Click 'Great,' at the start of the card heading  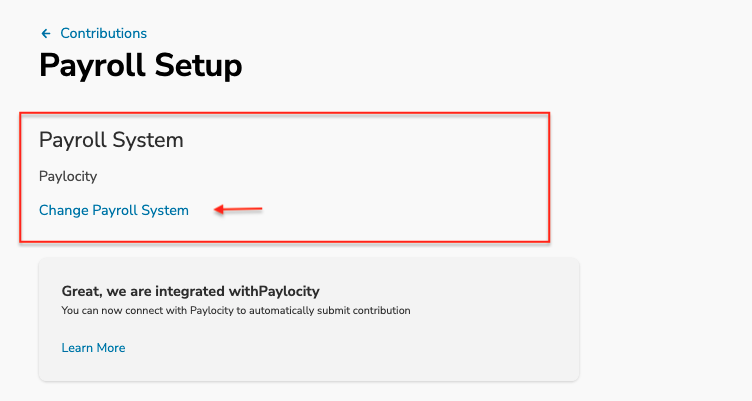(x=82, y=291)
